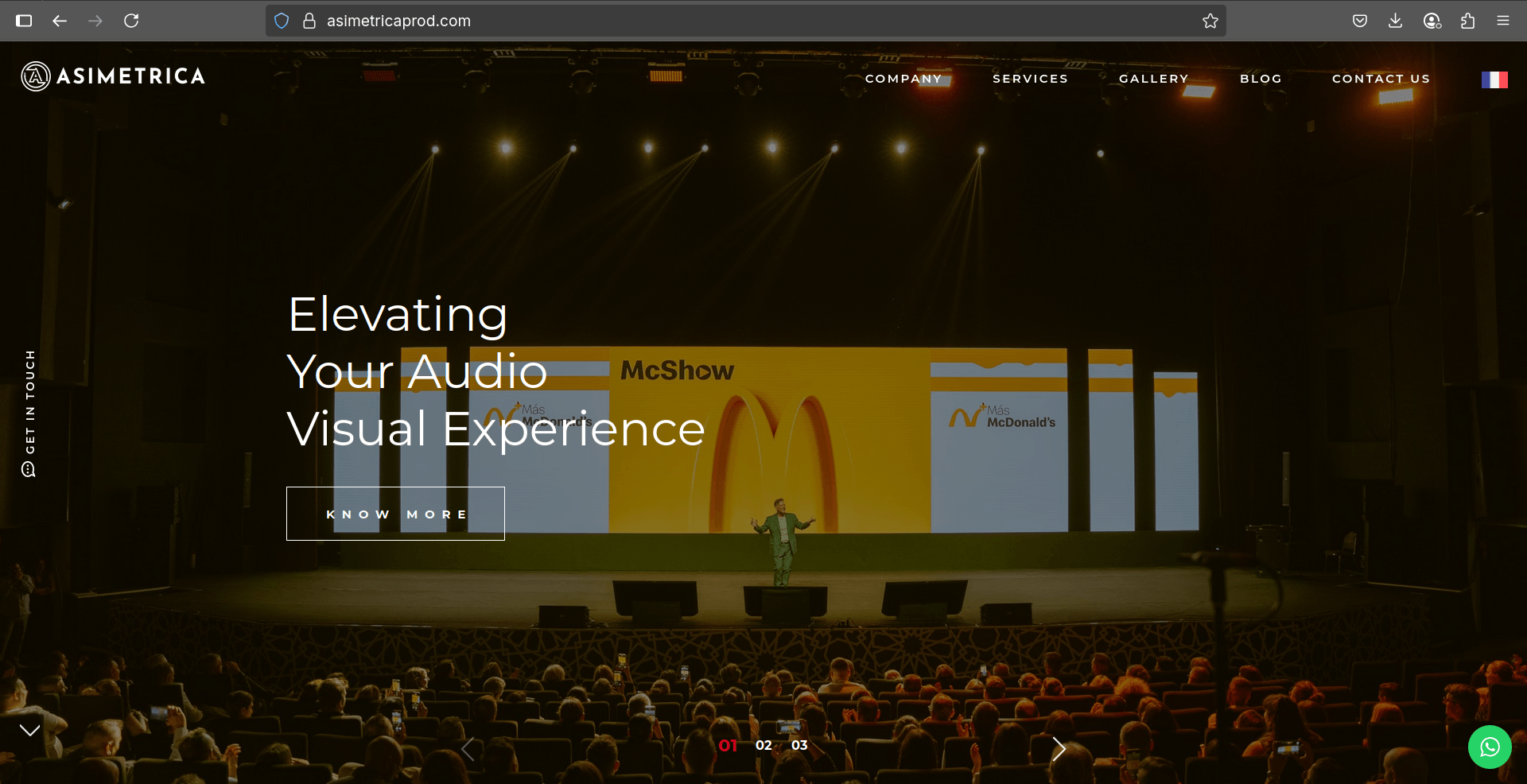
Task: Open the Gallery menu item
Action: pyautogui.click(x=1153, y=79)
